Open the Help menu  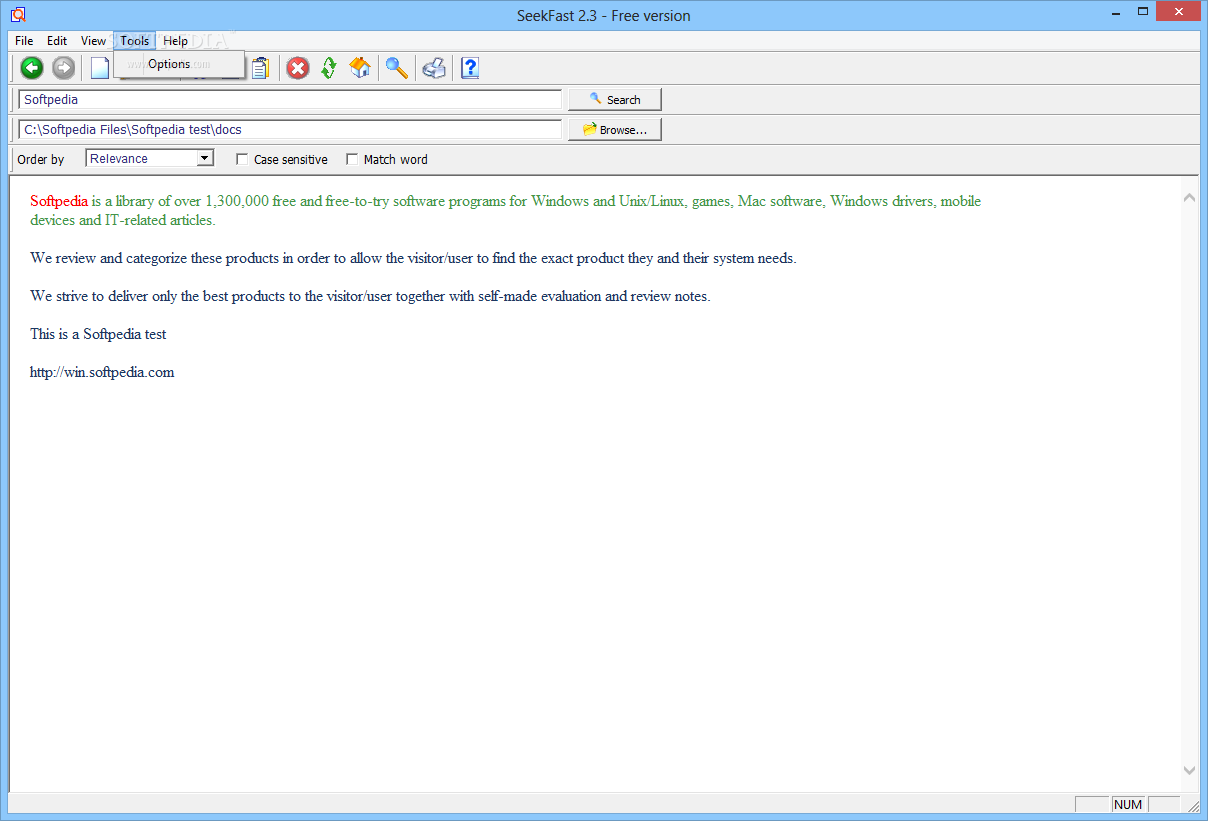click(x=175, y=41)
